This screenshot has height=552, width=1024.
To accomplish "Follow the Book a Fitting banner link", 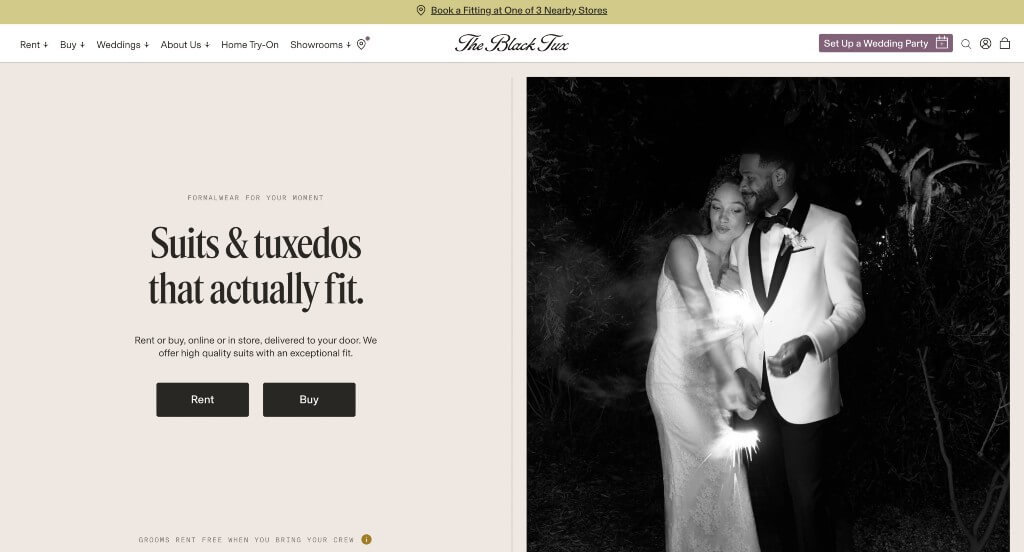I will [x=518, y=11].
